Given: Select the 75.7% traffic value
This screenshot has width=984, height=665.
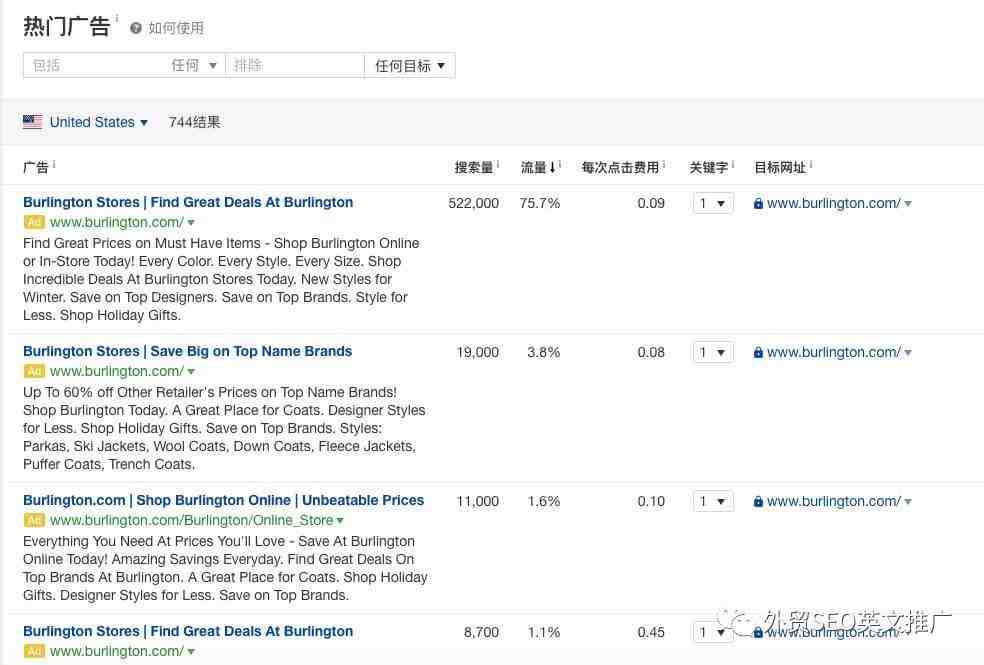Looking at the screenshot, I should tap(540, 203).
